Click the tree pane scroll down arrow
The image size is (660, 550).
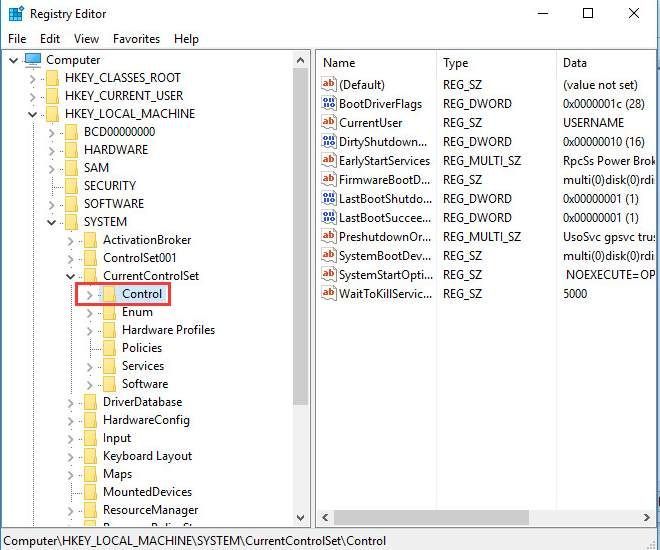pyautogui.click(x=300, y=518)
